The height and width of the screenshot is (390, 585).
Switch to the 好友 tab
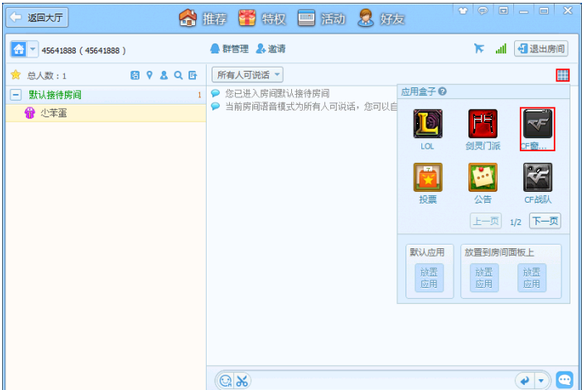click(x=381, y=18)
